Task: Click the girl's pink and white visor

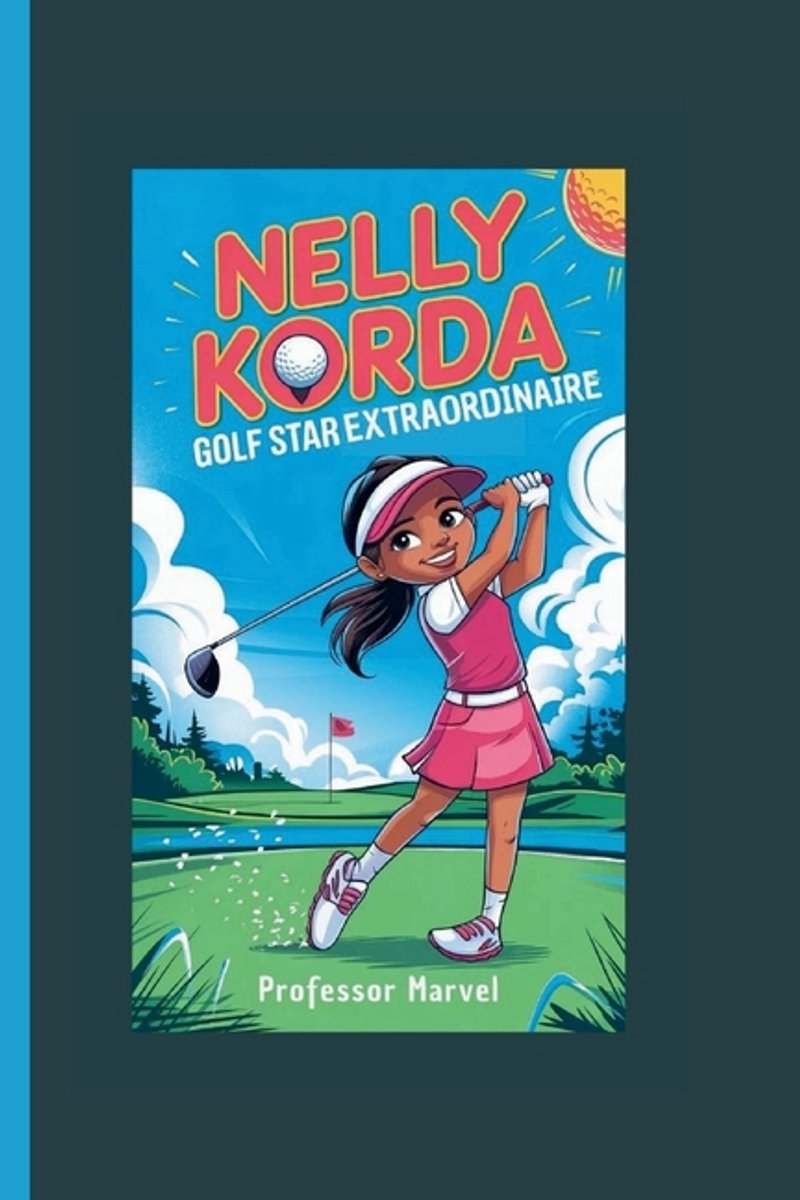Action: tap(414, 499)
